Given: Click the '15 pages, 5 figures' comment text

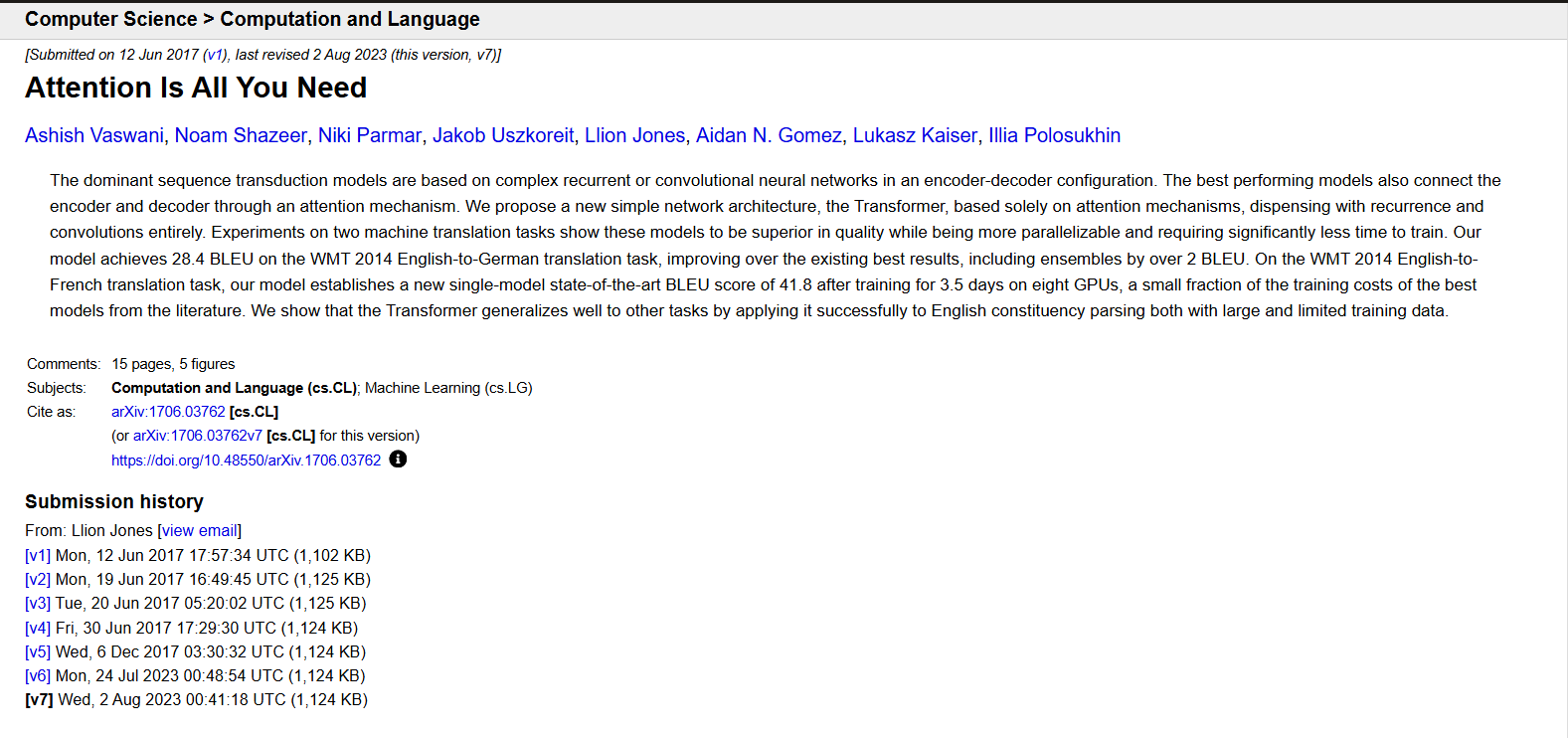Looking at the screenshot, I should (x=173, y=364).
